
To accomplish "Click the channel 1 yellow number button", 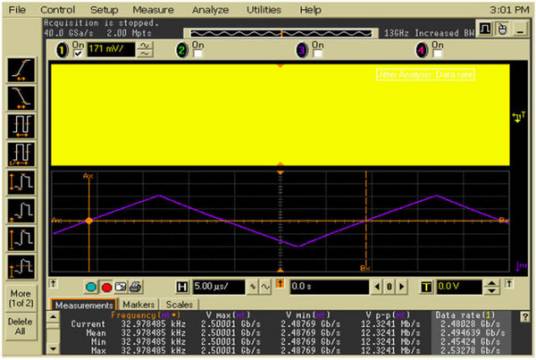I will click(x=62, y=50).
